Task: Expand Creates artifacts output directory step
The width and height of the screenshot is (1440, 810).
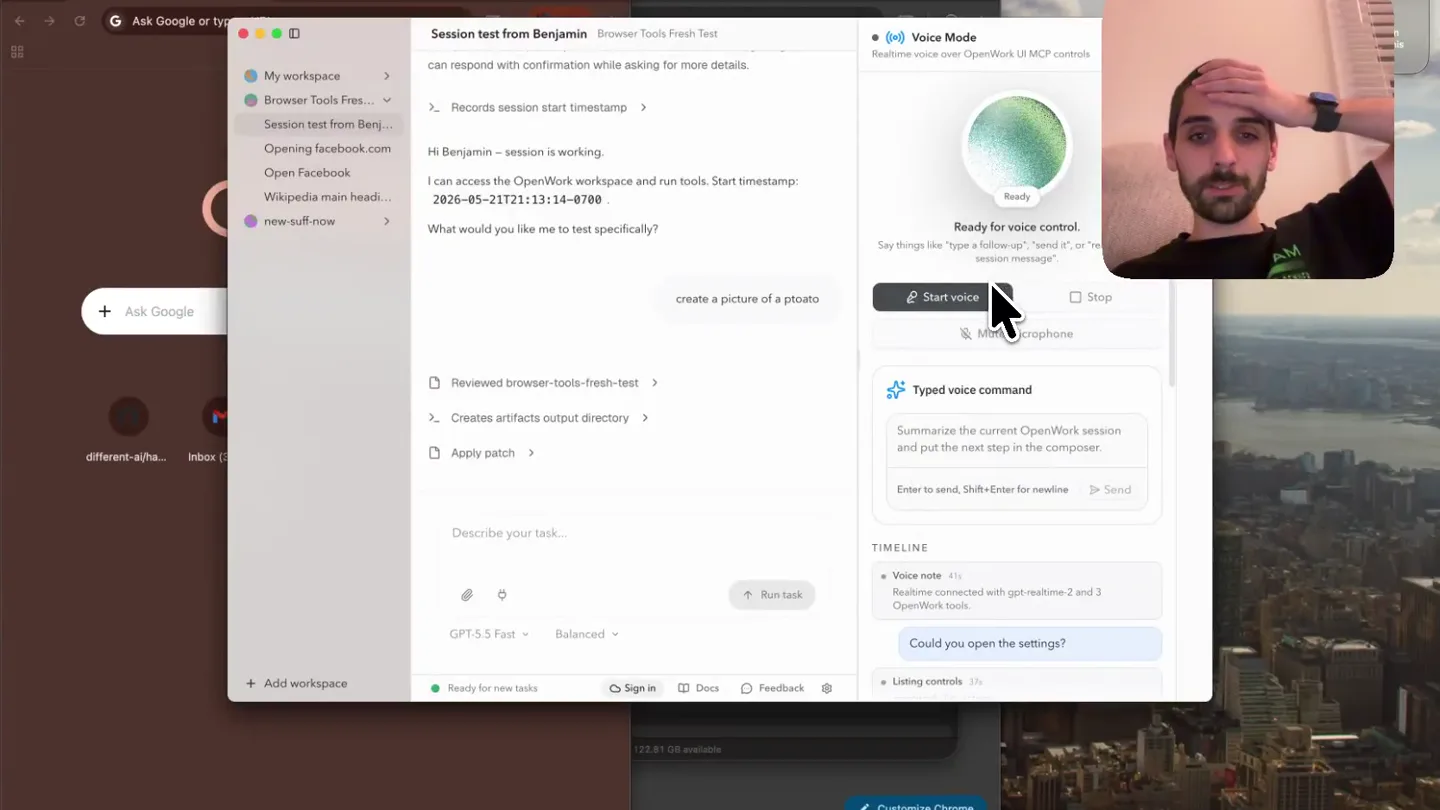Action: pos(538,418)
